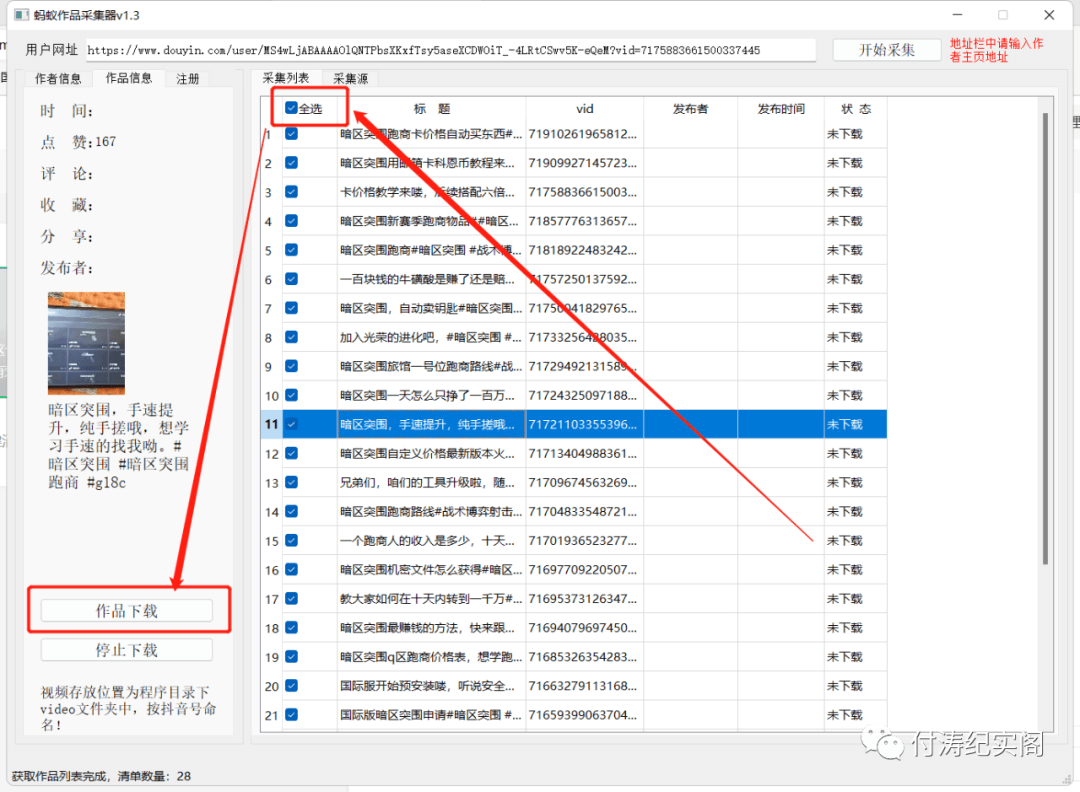This screenshot has height=792, width=1080.
Task: Click the 停止下载 button
Action: point(127,650)
